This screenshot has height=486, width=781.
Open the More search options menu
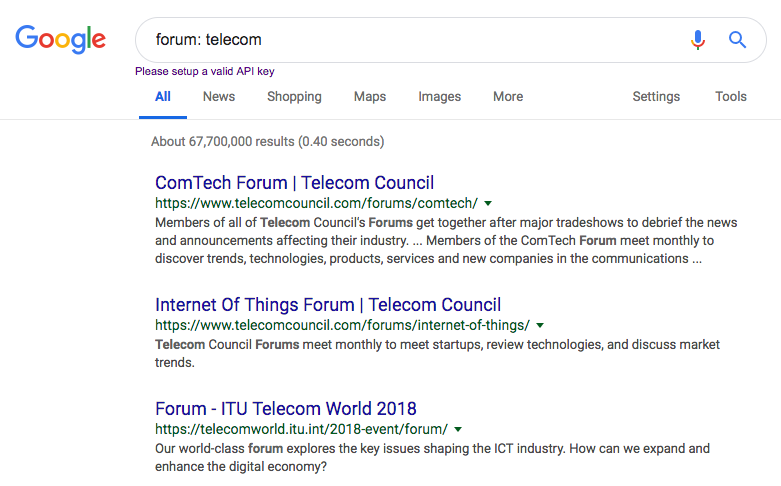tap(508, 97)
